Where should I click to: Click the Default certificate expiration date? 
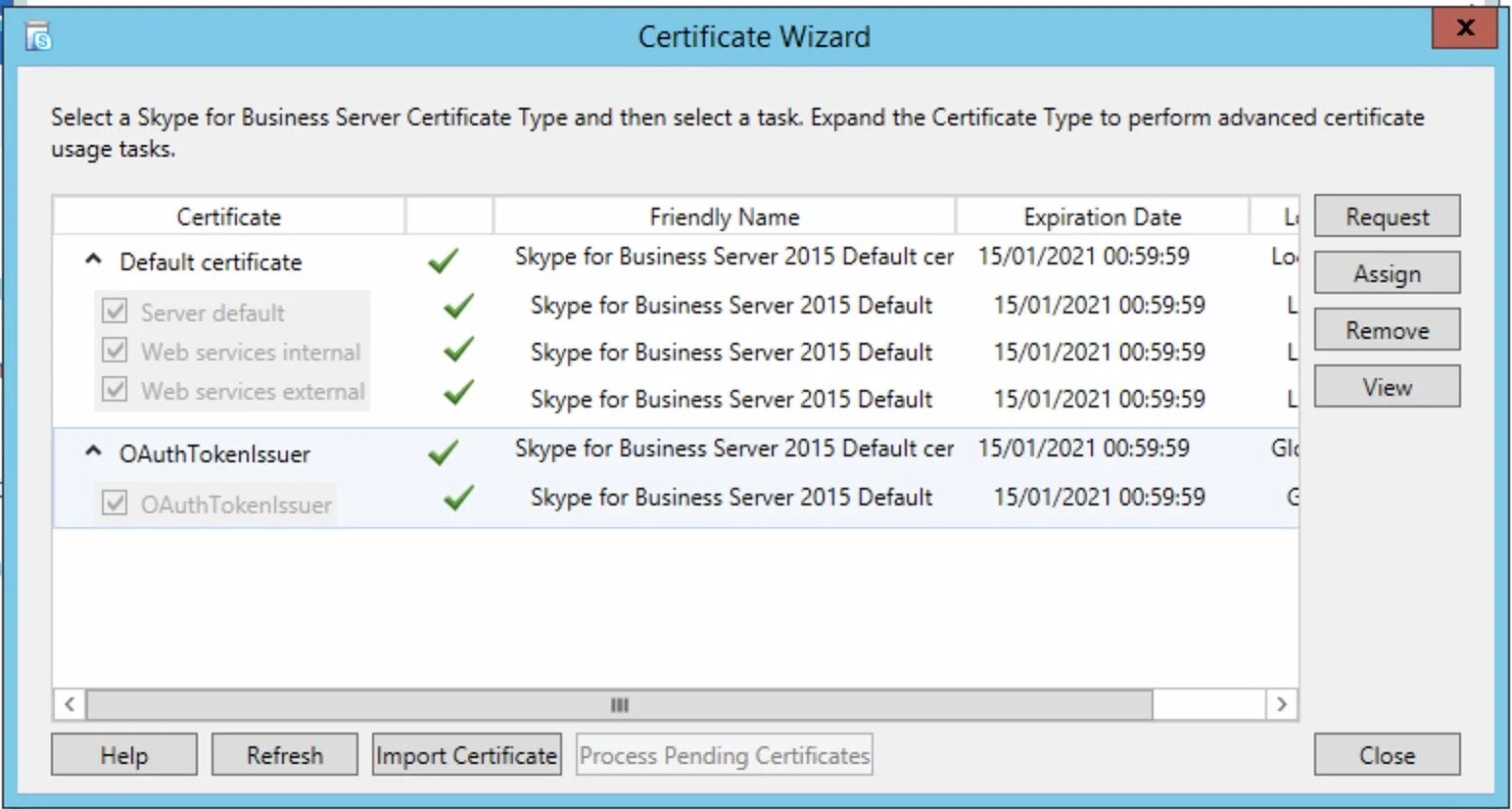pos(1083,256)
